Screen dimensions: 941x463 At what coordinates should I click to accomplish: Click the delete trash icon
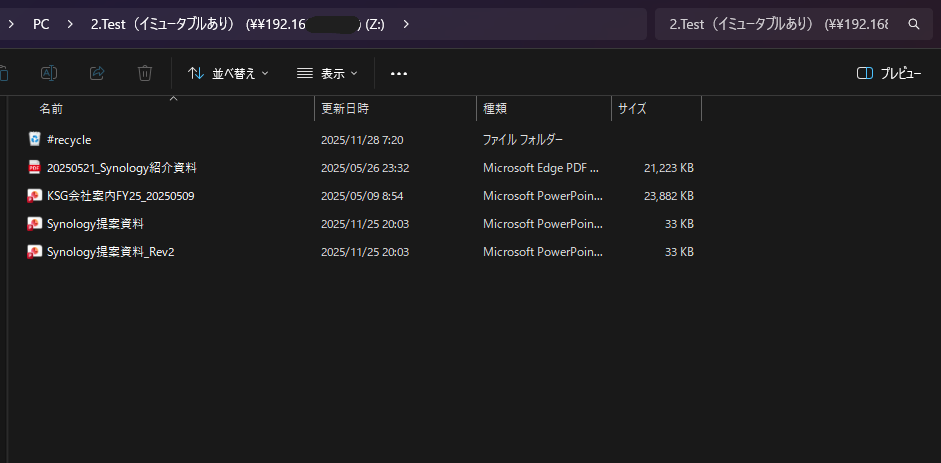click(145, 73)
